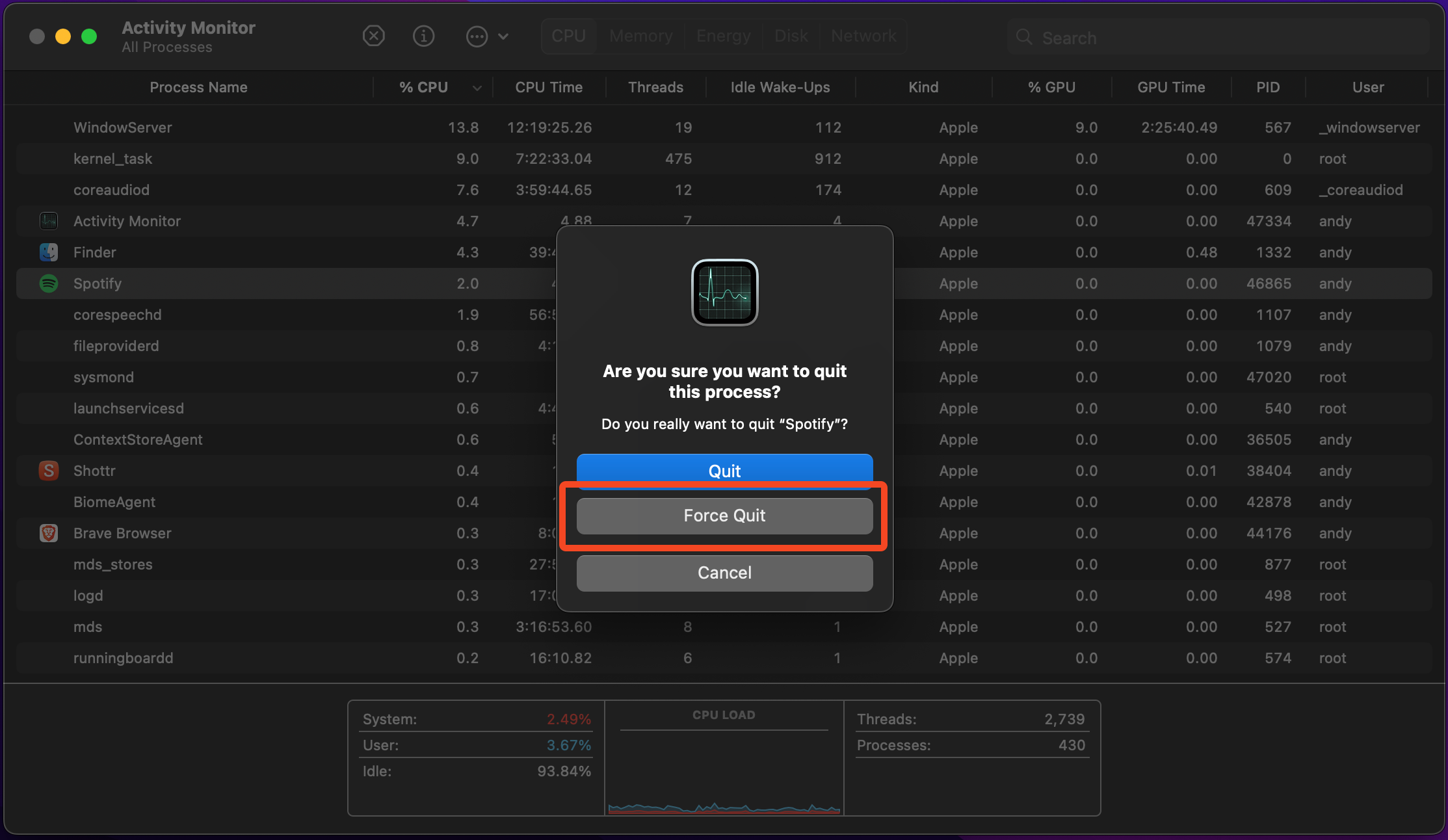Open the chevron dropdown beside the options button
The height and width of the screenshot is (840, 1448).
(x=505, y=36)
